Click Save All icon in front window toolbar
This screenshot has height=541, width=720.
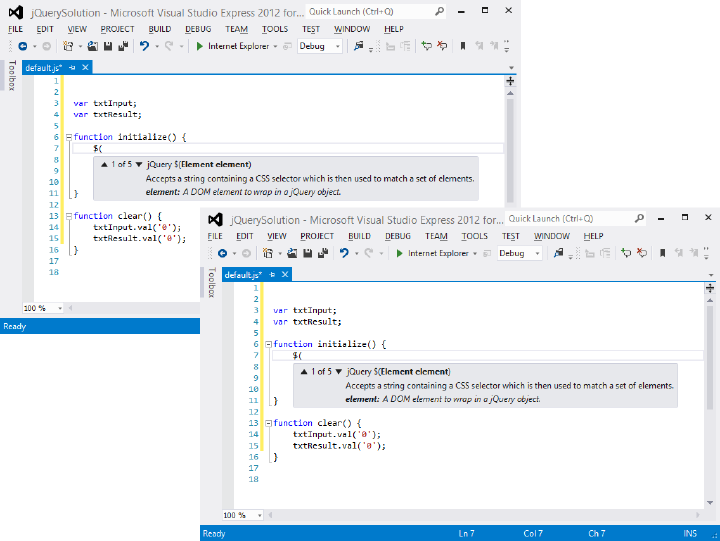[323, 253]
